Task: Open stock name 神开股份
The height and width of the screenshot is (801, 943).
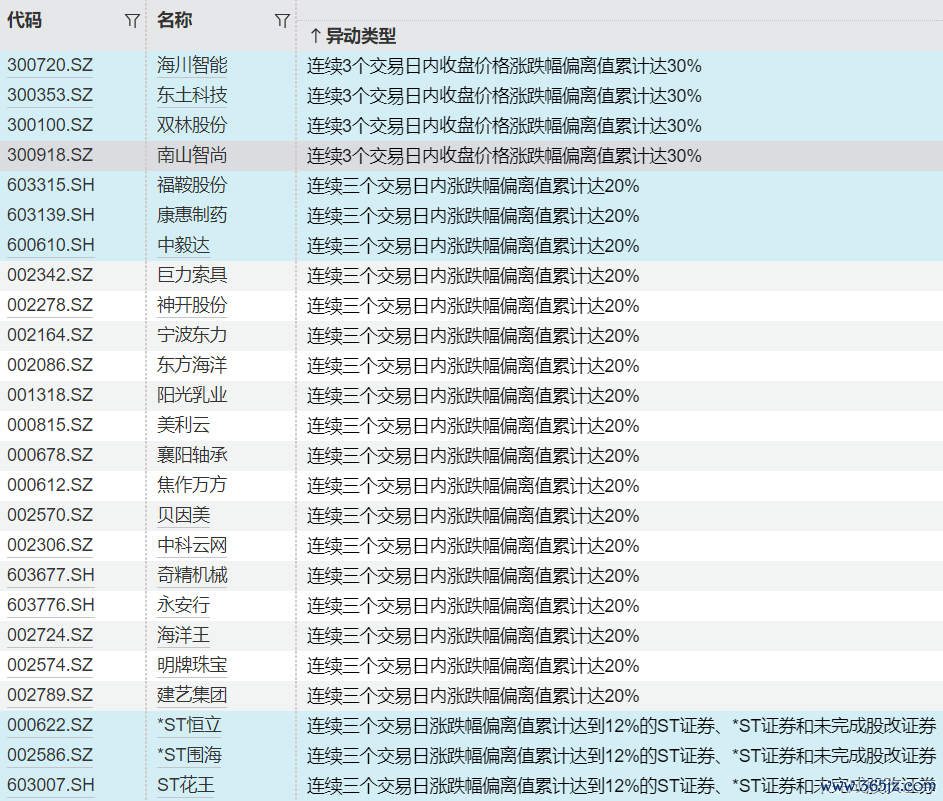Action: point(192,305)
